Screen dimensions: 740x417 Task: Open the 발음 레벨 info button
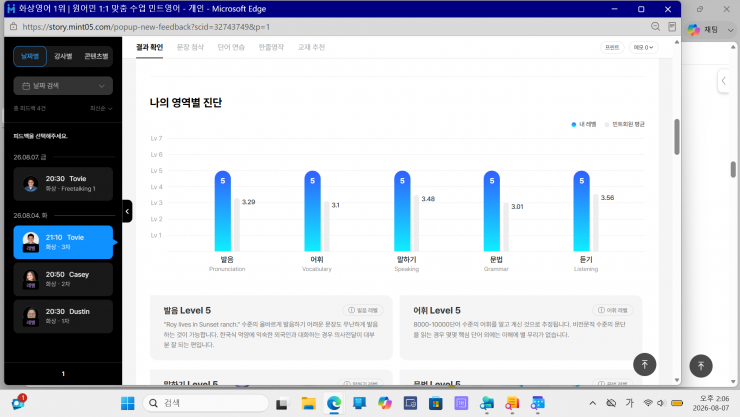(363, 310)
